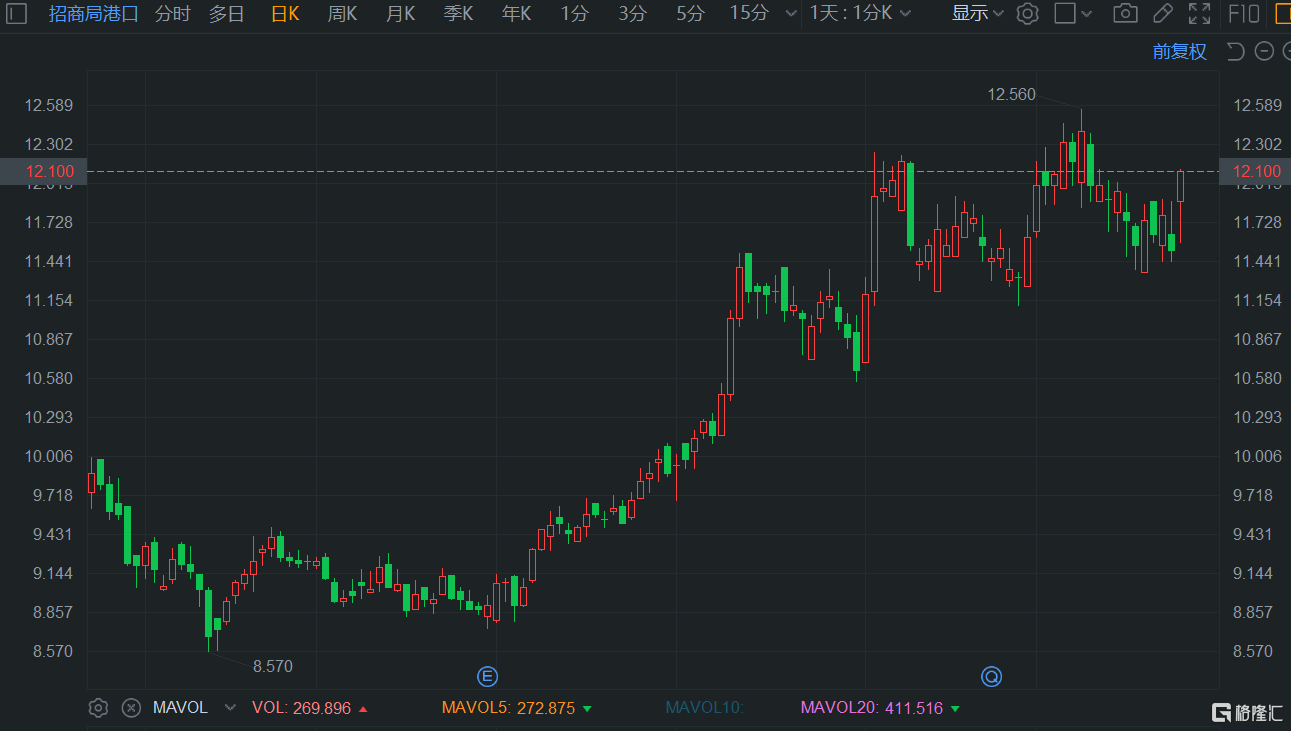This screenshot has height=731, width=1291.
Task: Switch to the 多日 tab
Action: pos(226,14)
